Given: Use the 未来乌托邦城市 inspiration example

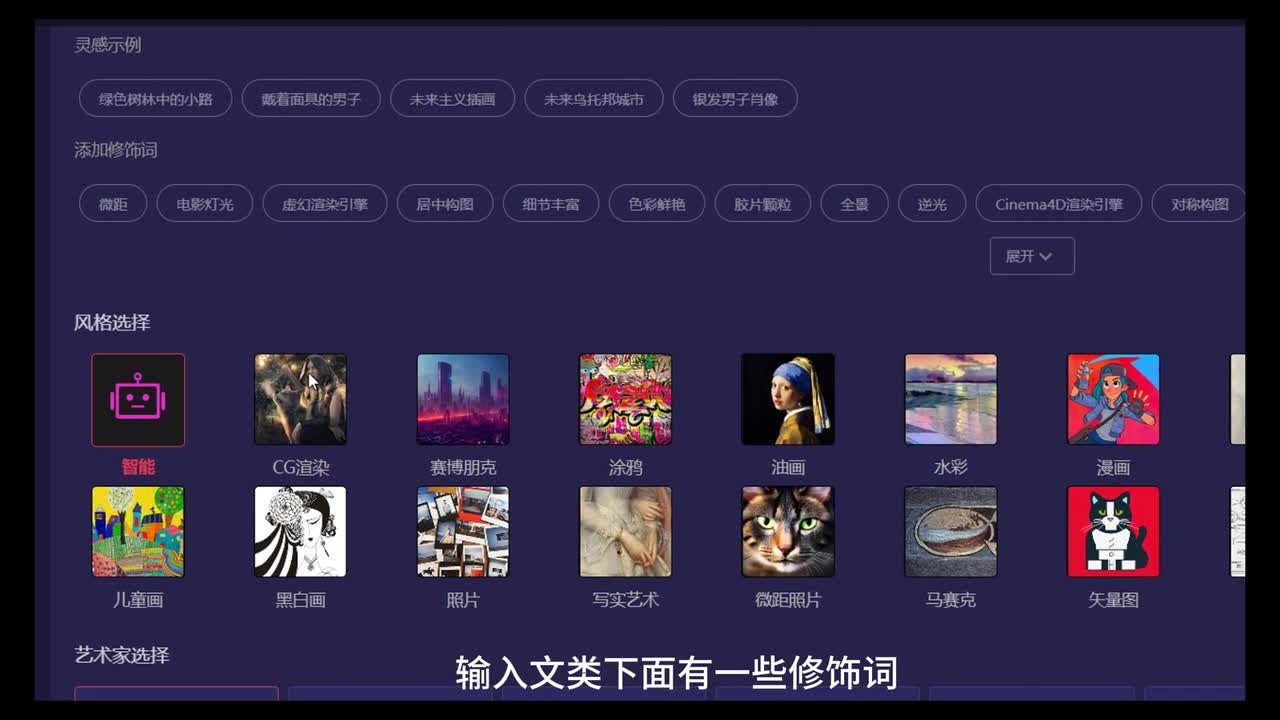Looking at the screenshot, I should click(x=594, y=99).
